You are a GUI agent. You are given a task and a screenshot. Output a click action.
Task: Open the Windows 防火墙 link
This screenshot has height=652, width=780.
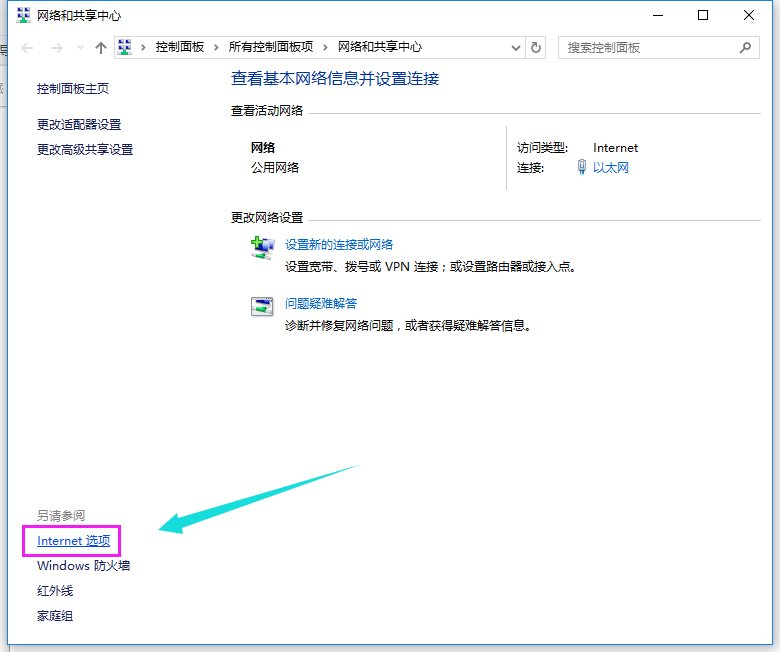point(83,566)
